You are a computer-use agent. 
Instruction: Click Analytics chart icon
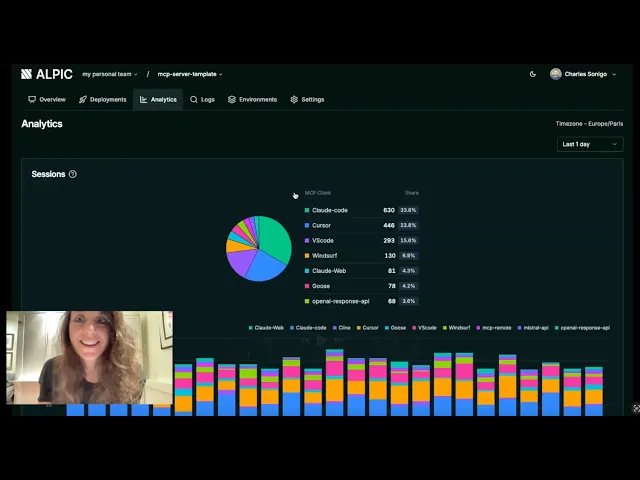pos(143,100)
